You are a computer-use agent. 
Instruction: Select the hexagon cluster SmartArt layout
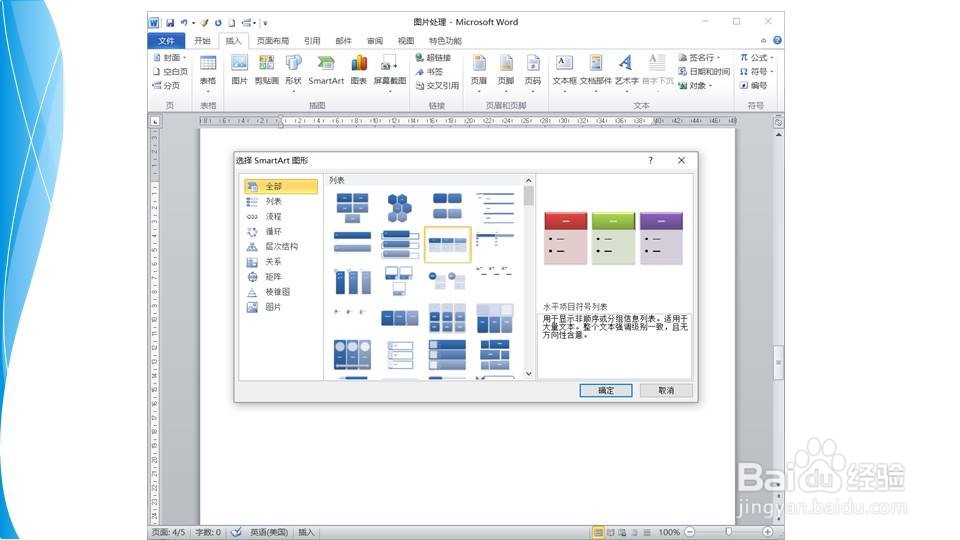pos(399,207)
